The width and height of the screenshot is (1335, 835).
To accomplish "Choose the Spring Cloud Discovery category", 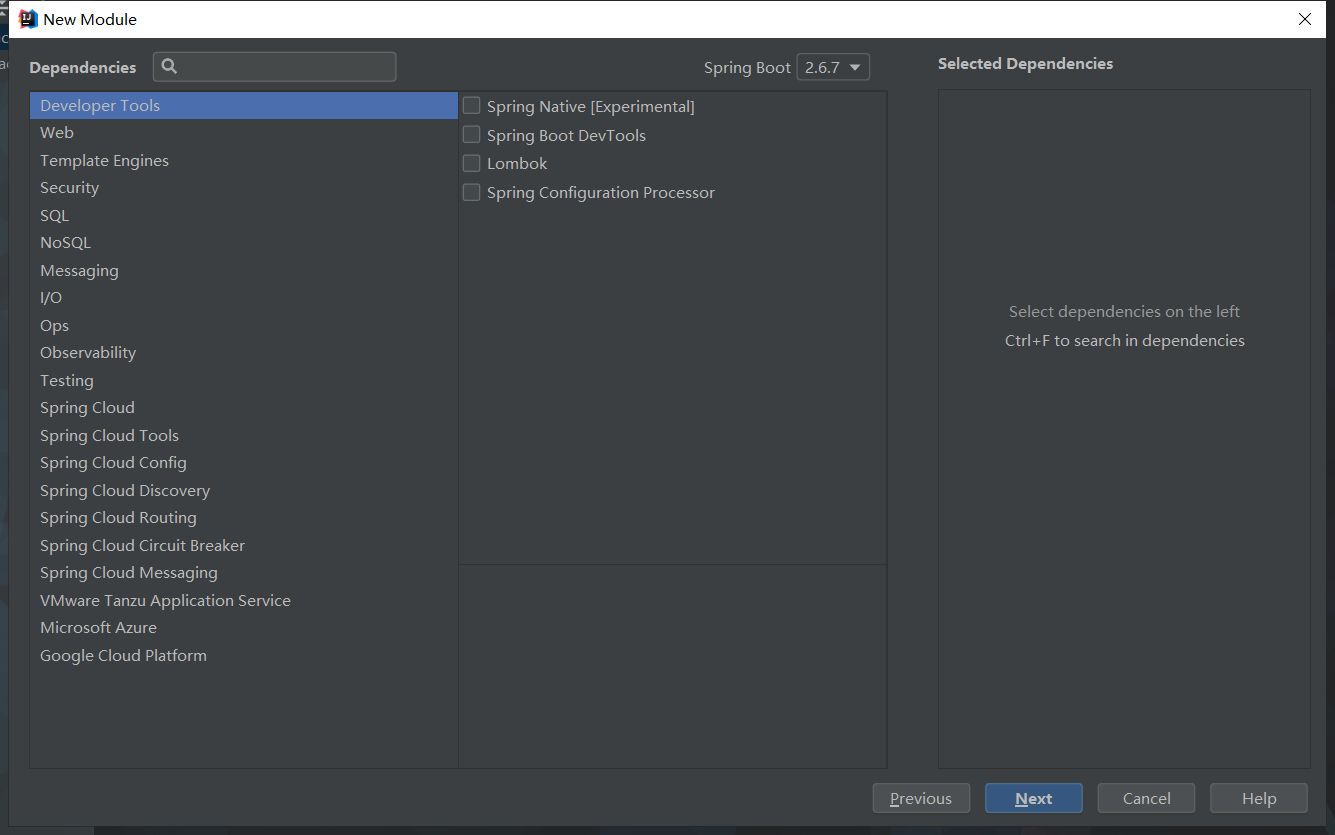I will pos(244,490).
